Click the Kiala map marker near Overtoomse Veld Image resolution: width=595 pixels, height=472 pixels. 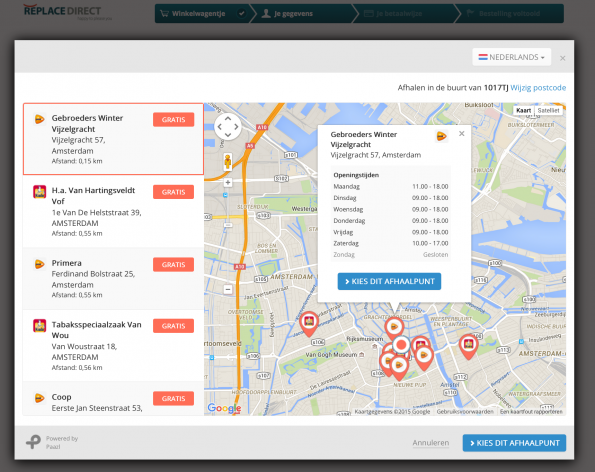click(309, 324)
